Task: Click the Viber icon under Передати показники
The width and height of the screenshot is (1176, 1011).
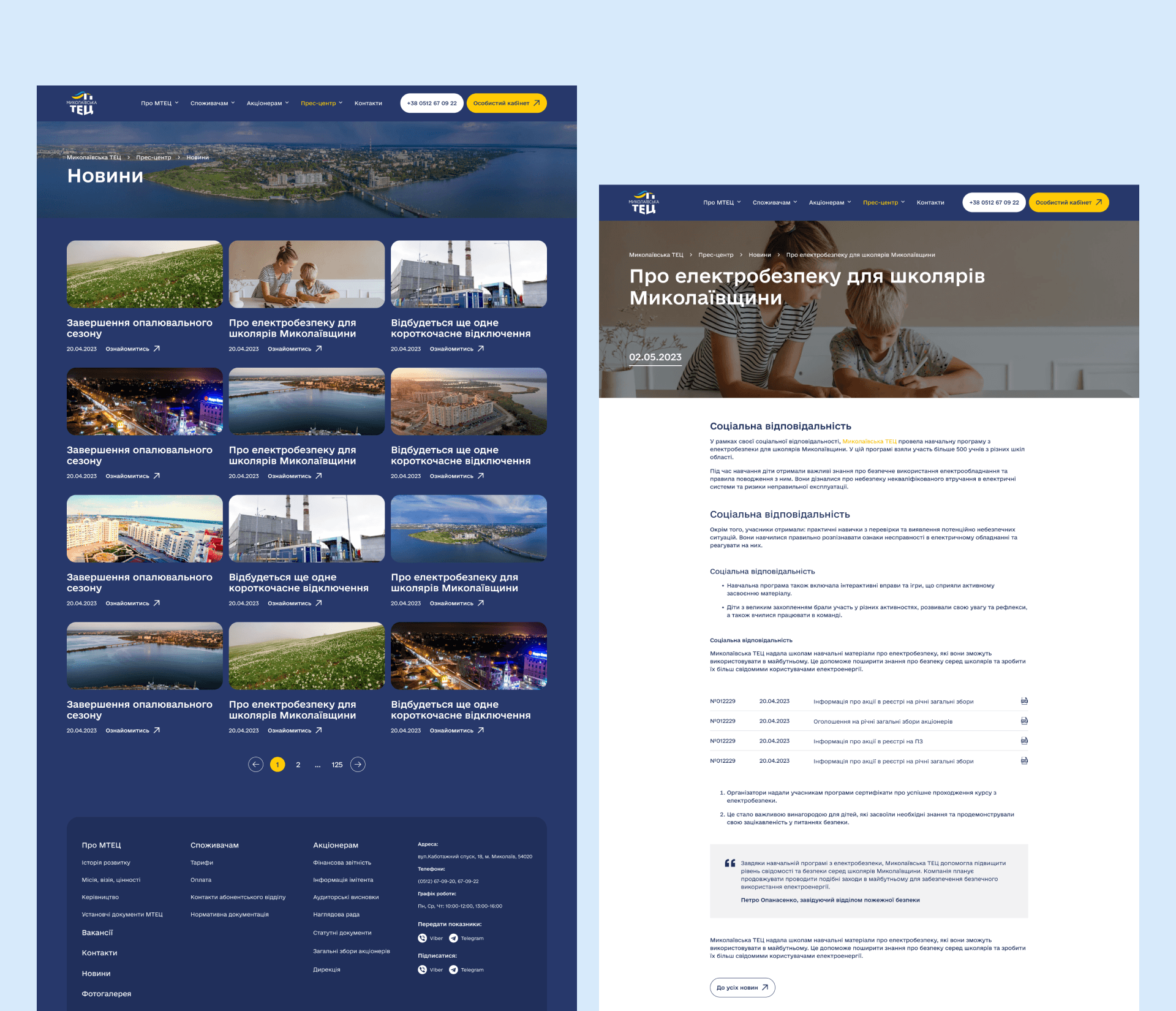Action: point(423,938)
